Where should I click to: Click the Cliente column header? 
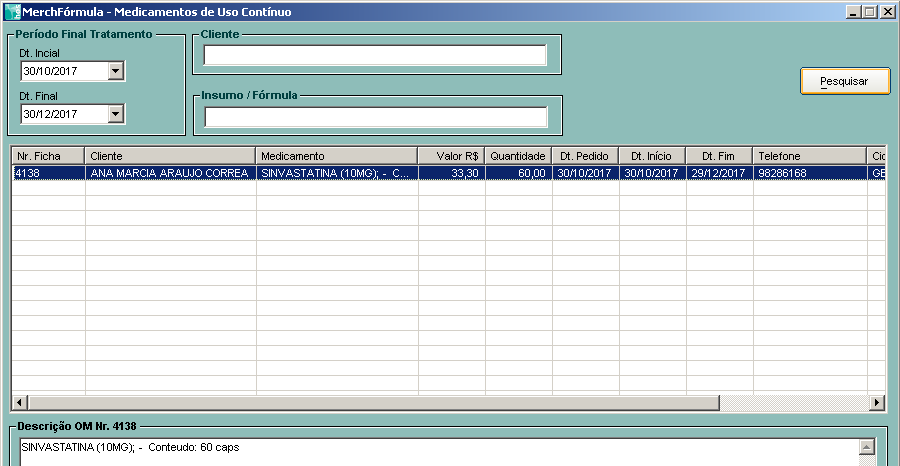pos(170,156)
